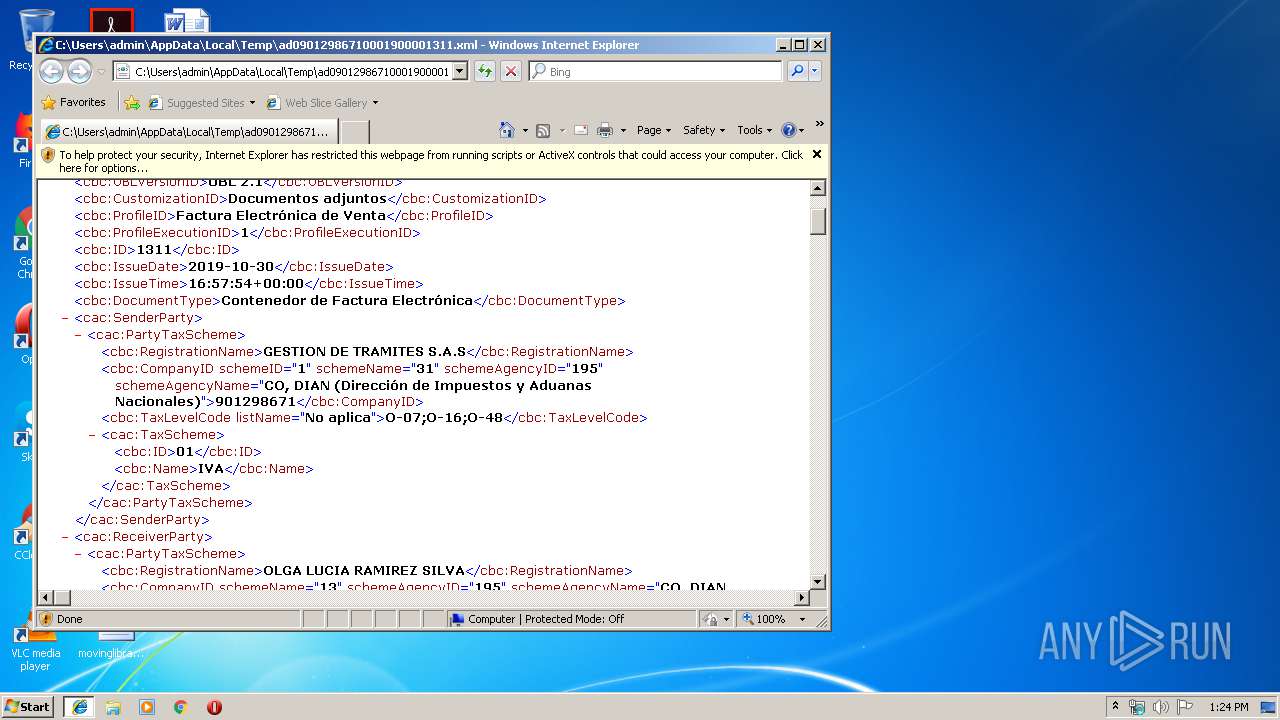Click the RSS Feeds icon
This screenshot has width=1280, height=720.
543,130
